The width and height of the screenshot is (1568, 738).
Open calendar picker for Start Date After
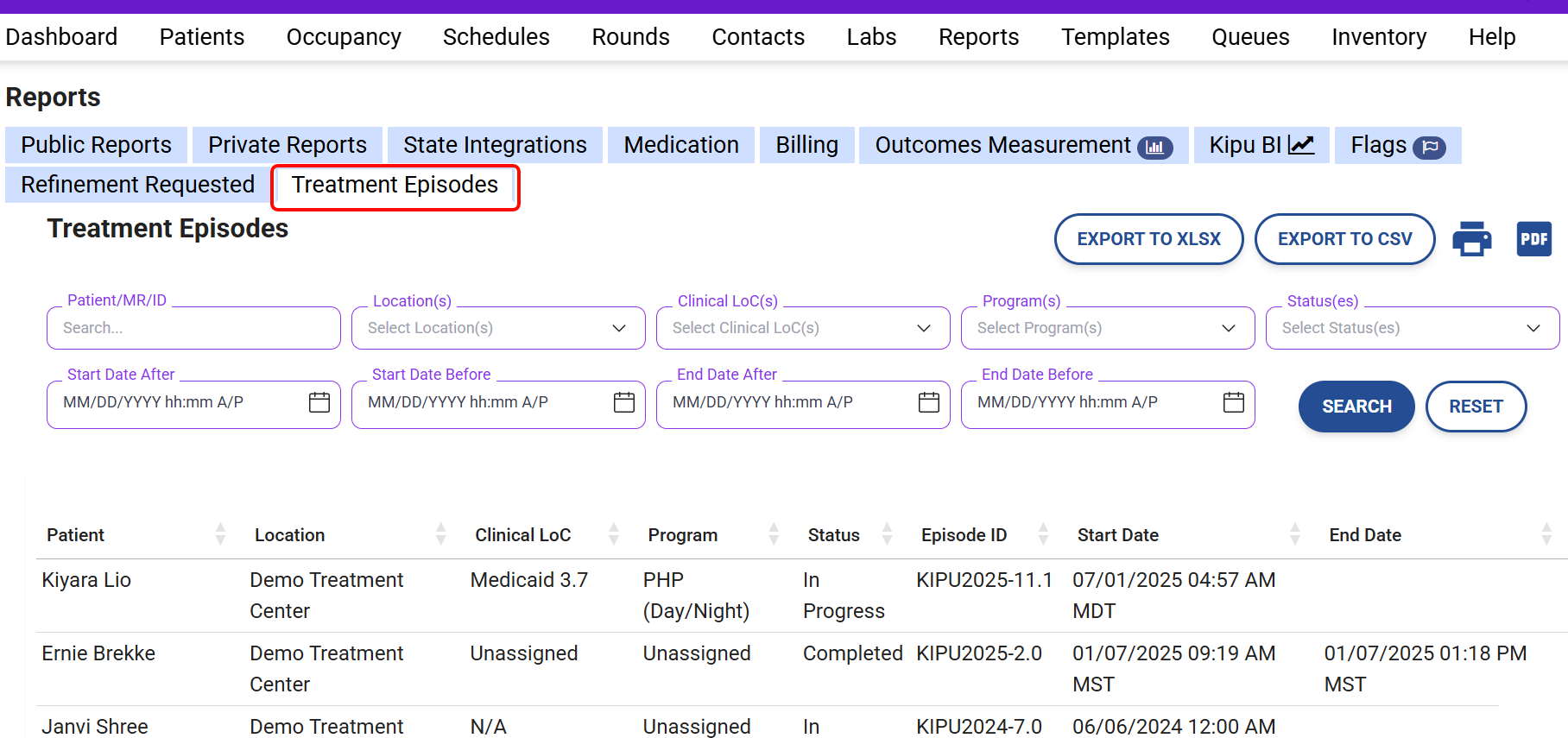(x=319, y=402)
